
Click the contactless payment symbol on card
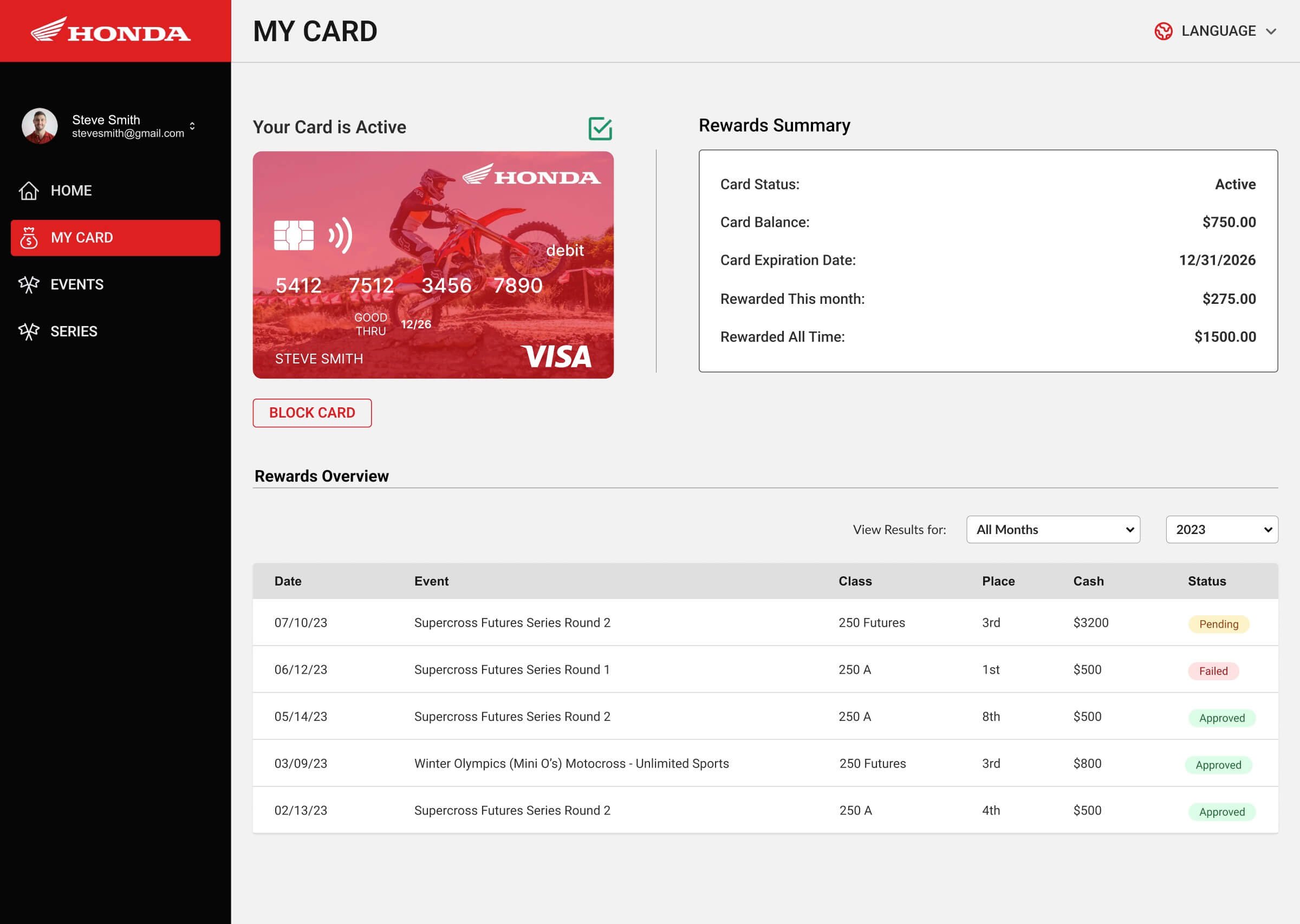341,235
